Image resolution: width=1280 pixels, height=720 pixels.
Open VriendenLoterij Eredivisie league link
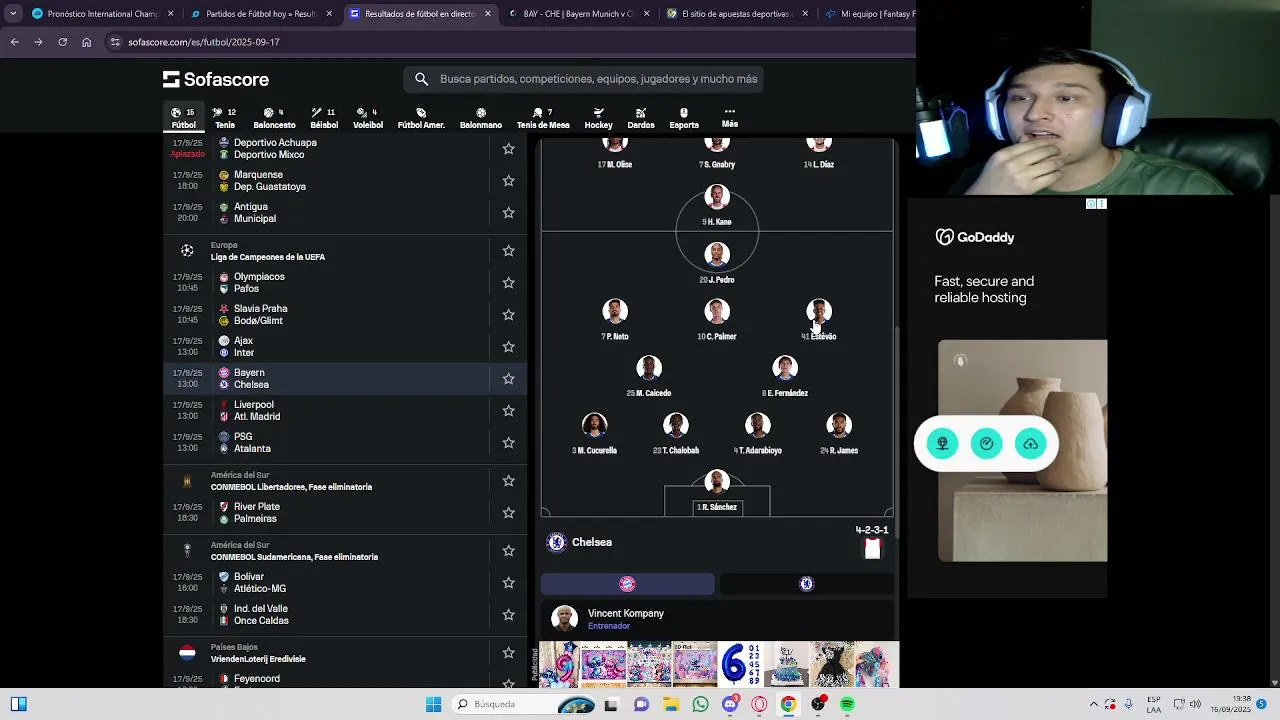click(258, 659)
